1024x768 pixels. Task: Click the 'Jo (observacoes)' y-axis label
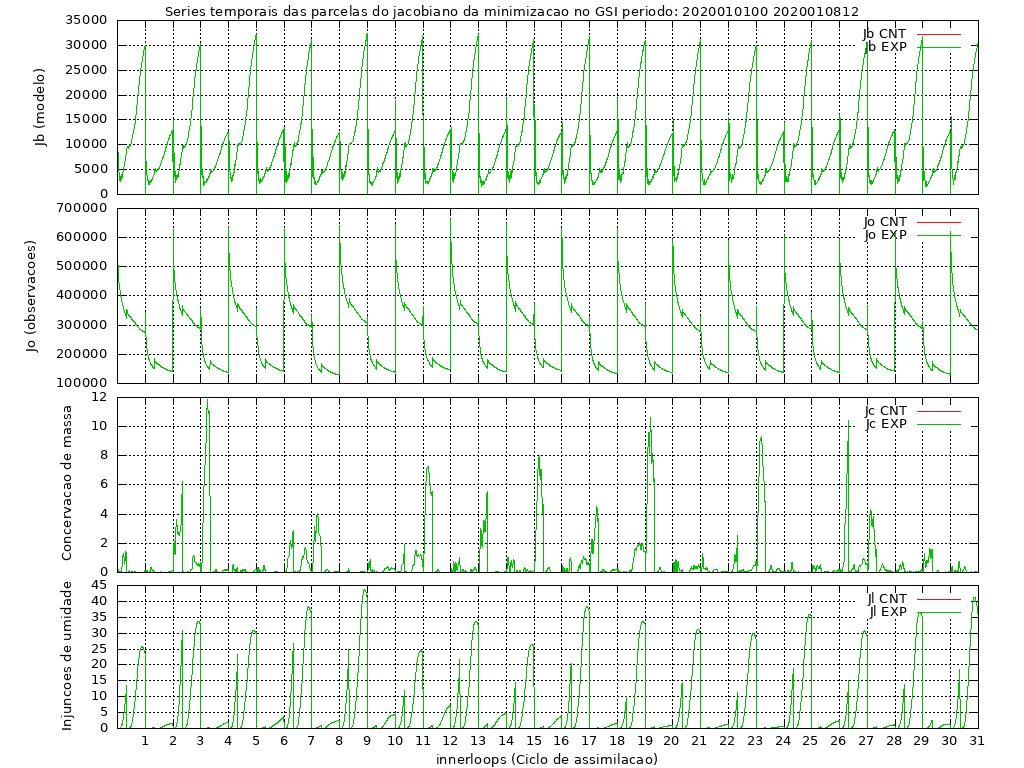click(x=32, y=296)
